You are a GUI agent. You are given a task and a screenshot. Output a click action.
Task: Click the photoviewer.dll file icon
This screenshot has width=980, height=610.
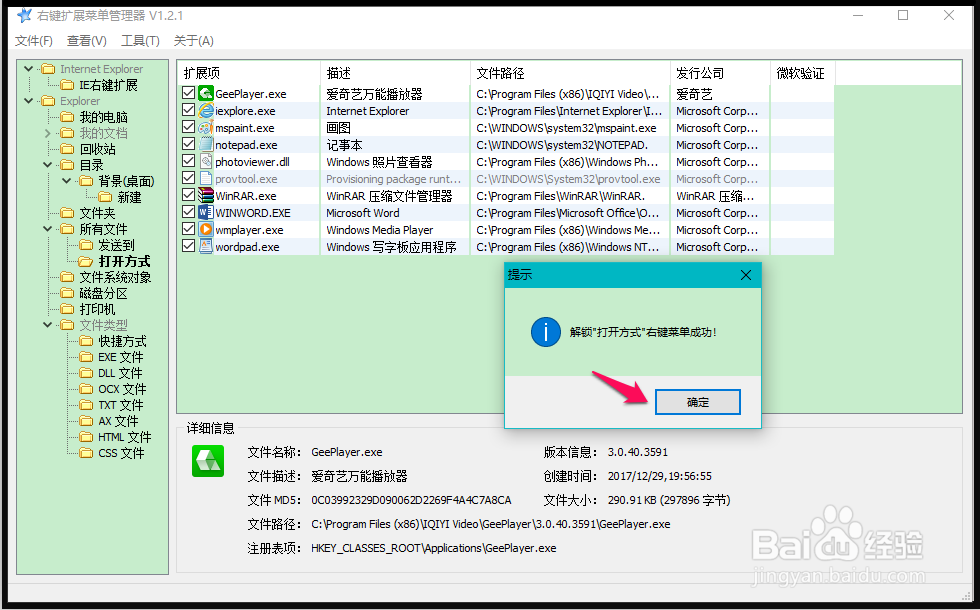pos(206,161)
